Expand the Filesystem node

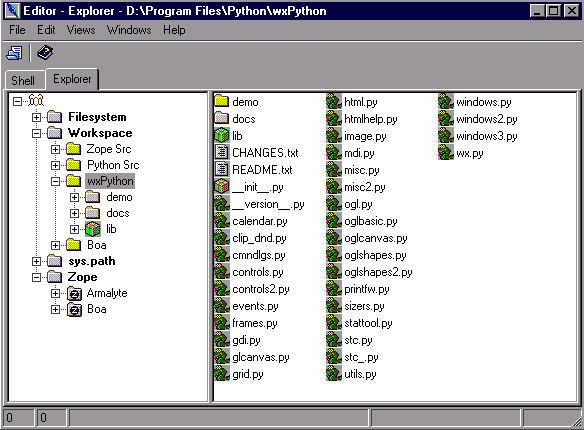click(36, 117)
